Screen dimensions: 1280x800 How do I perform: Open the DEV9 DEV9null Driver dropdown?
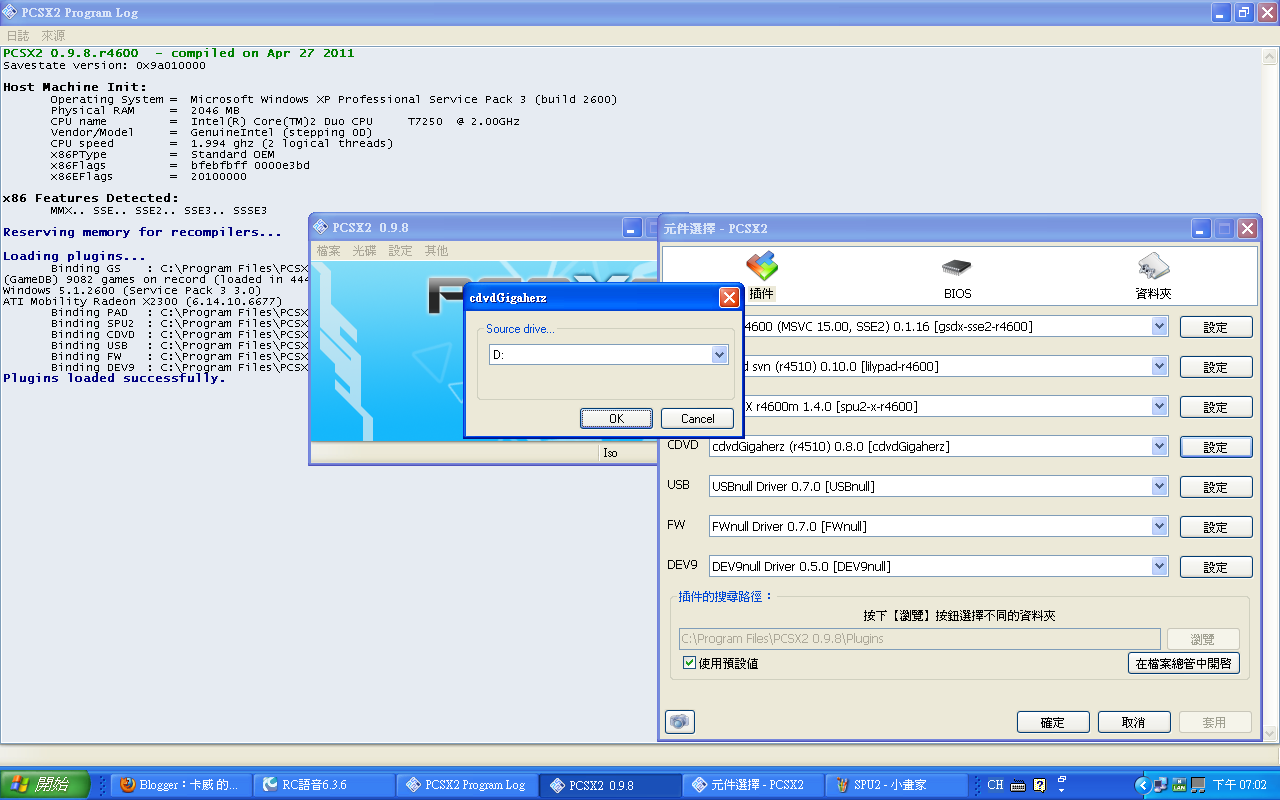click(x=1159, y=566)
